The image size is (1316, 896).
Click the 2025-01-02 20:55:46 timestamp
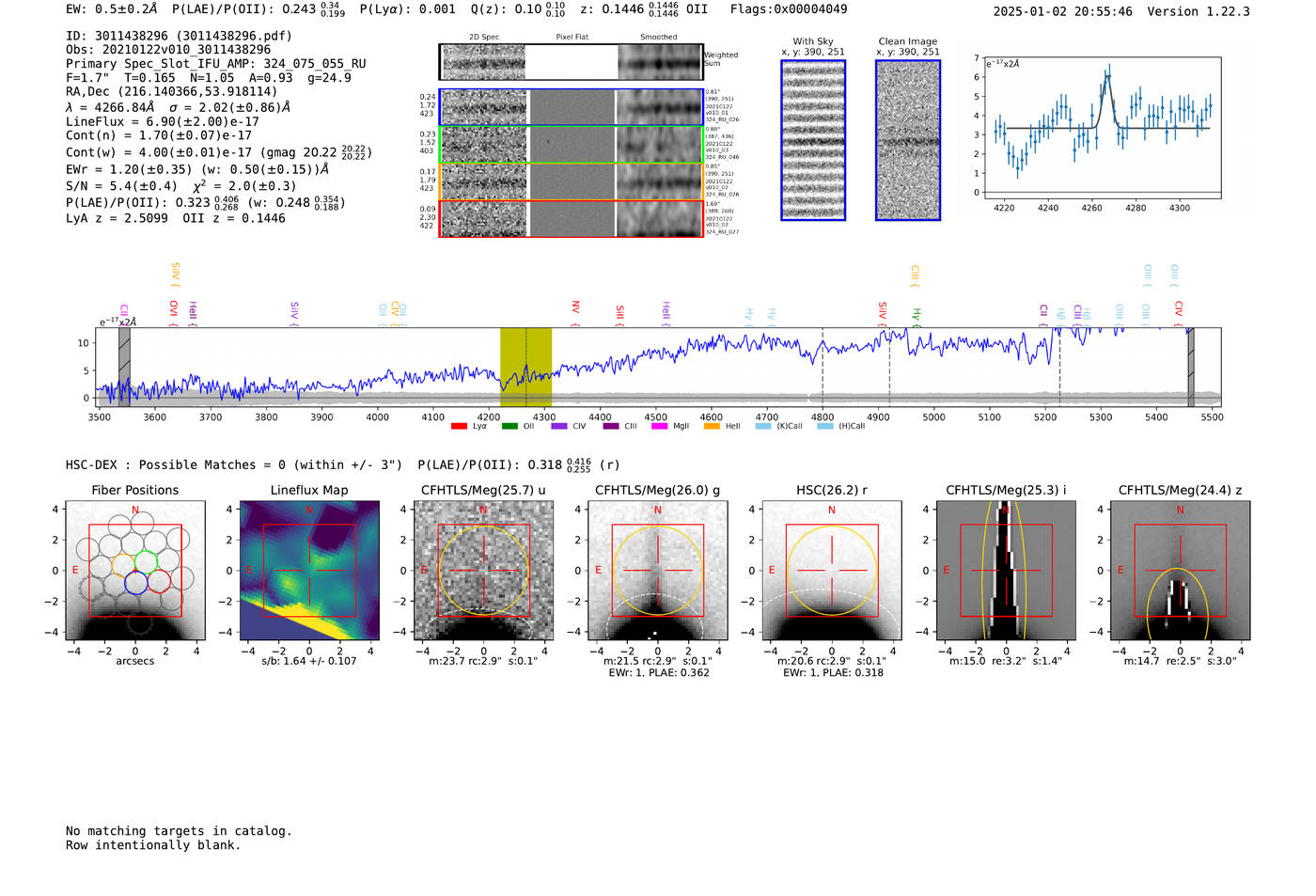tap(1063, 11)
